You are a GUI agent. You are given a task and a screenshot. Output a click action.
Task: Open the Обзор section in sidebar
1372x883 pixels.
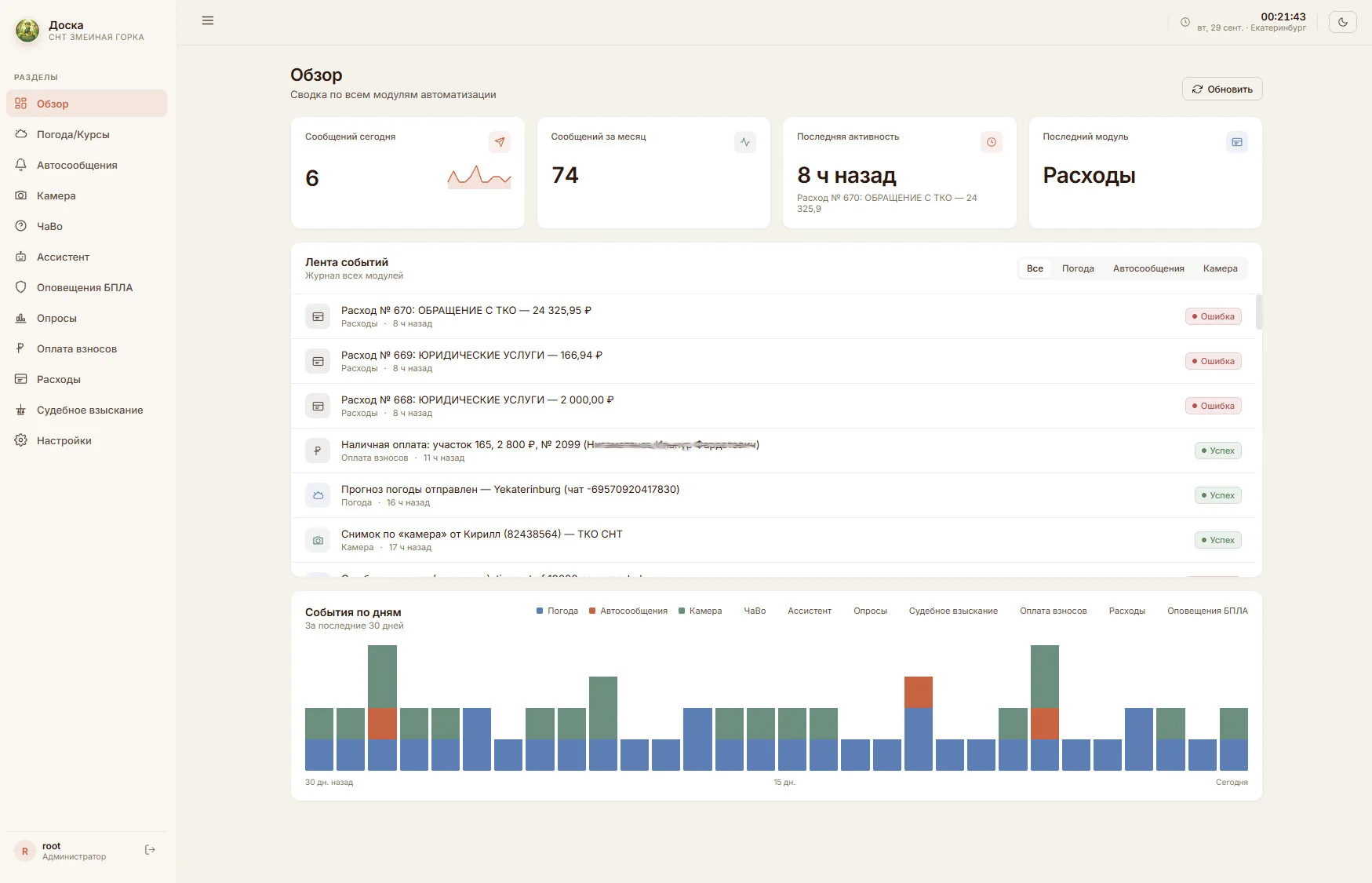(86, 104)
